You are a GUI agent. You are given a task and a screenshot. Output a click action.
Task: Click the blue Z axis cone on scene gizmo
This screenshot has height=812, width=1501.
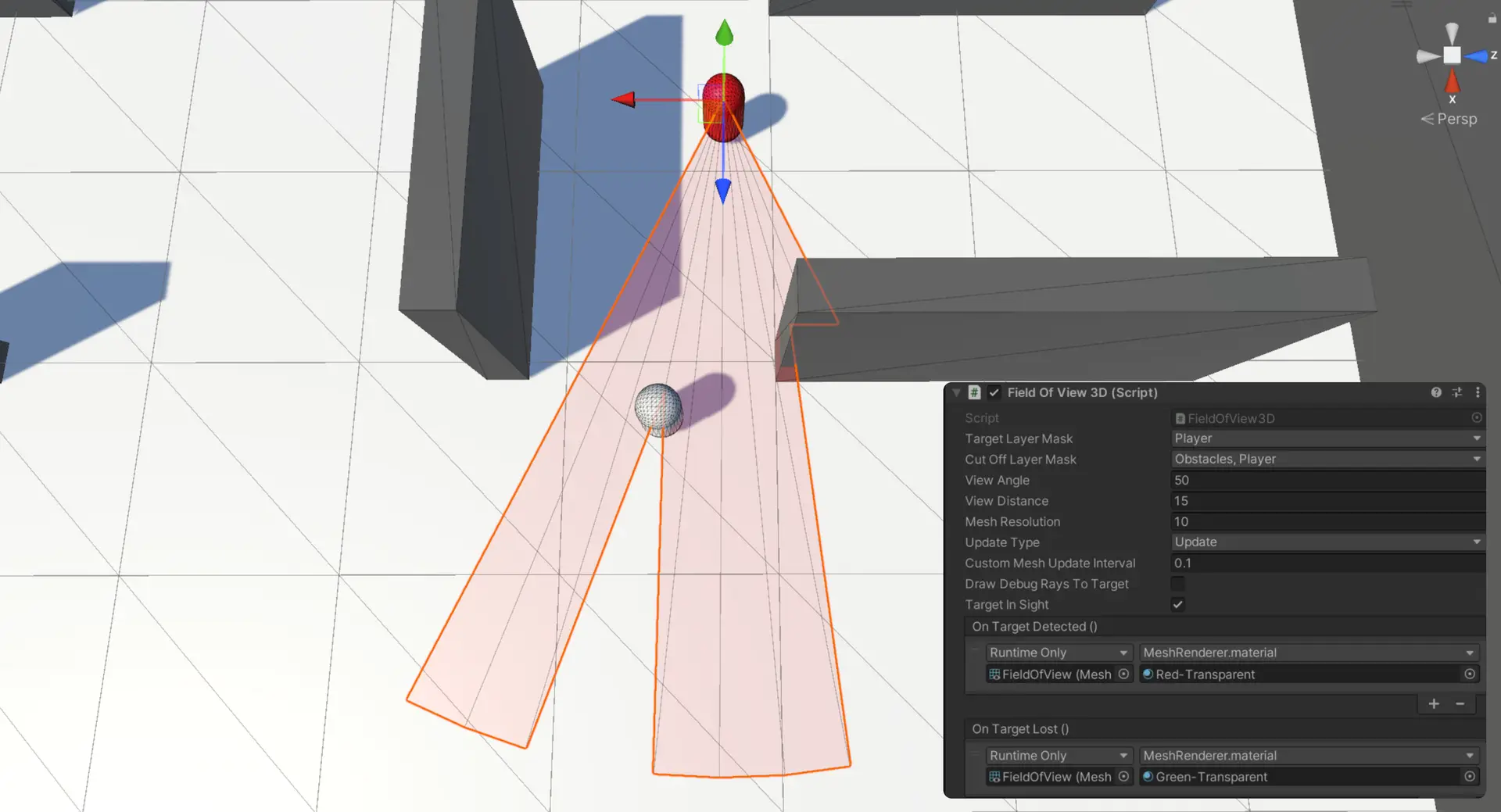[x=1477, y=56]
